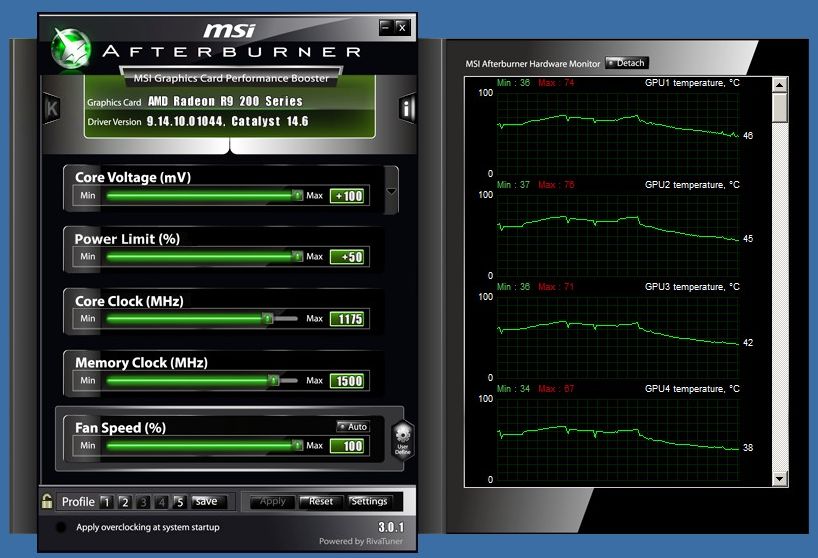This screenshot has width=818, height=558.
Task: Click the Core Clock slider handle
Action: [x=267, y=319]
